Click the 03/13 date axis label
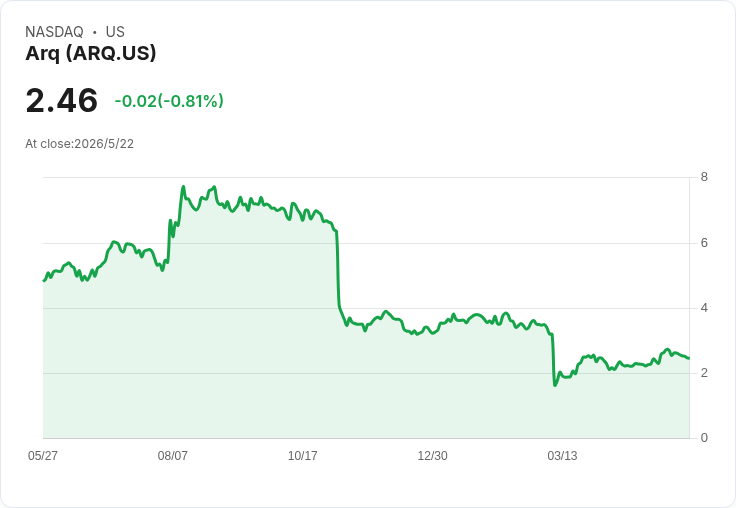Image resolution: width=736 pixels, height=508 pixels. pos(562,455)
